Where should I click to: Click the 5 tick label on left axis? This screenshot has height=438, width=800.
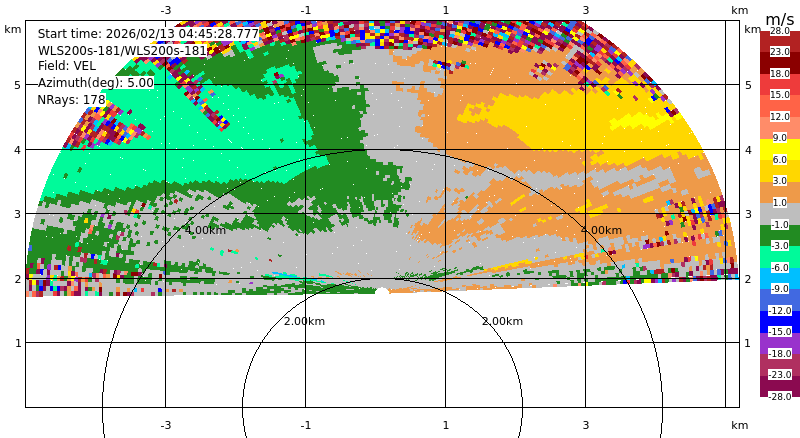tap(18, 85)
